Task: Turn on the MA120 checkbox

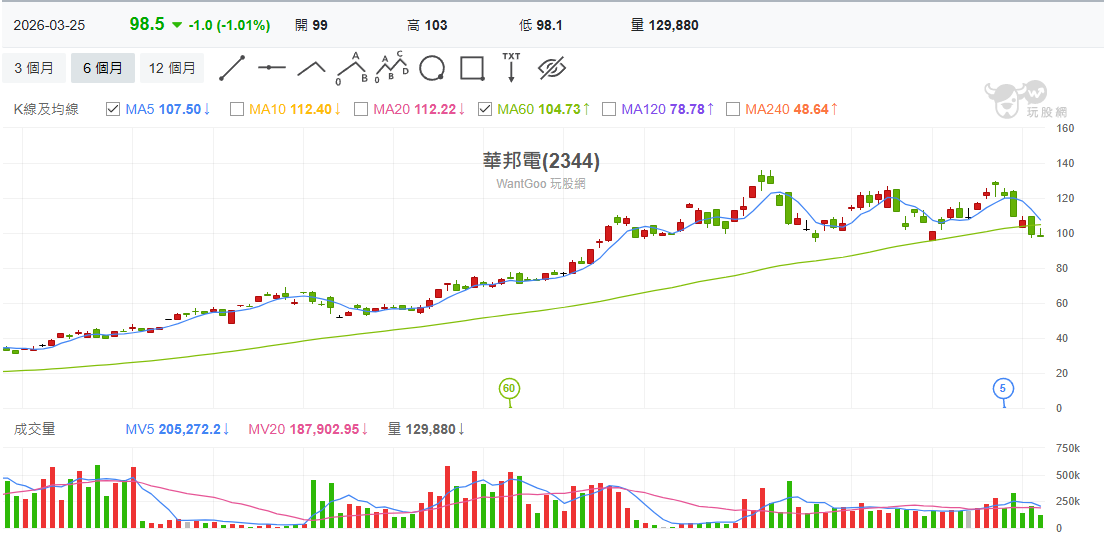Action: coord(609,109)
